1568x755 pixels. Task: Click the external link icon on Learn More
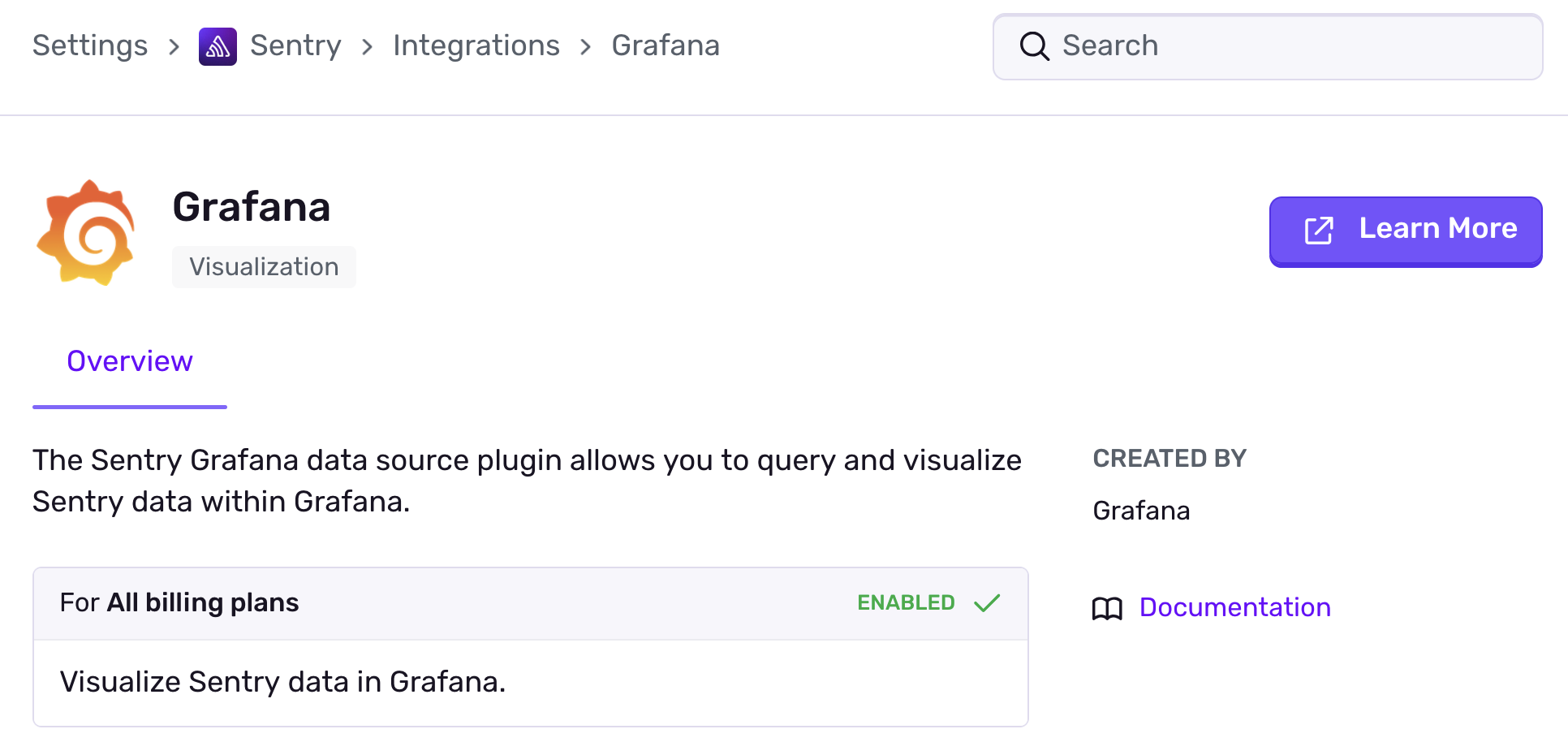[1317, 231]
